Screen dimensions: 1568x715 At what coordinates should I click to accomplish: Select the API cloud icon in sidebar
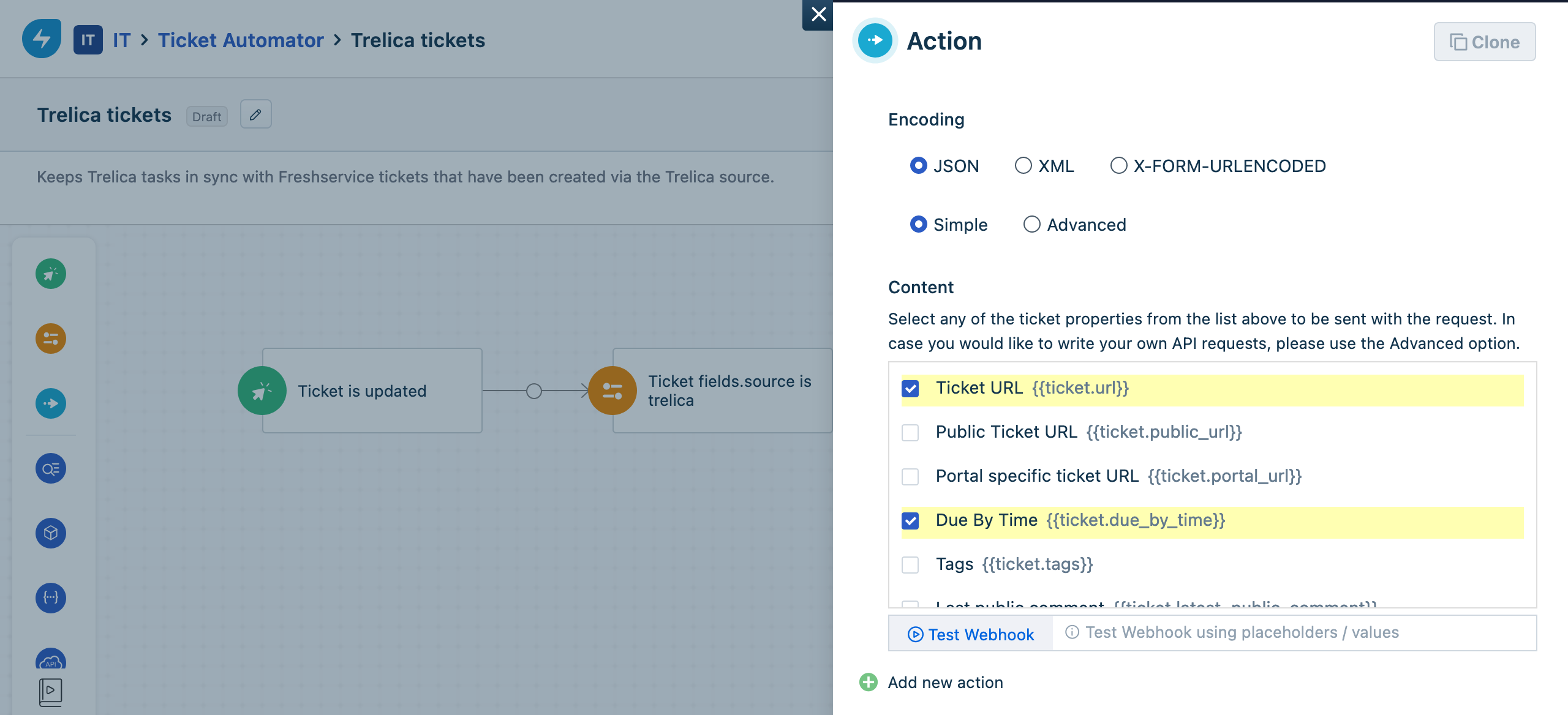(51, 660)
